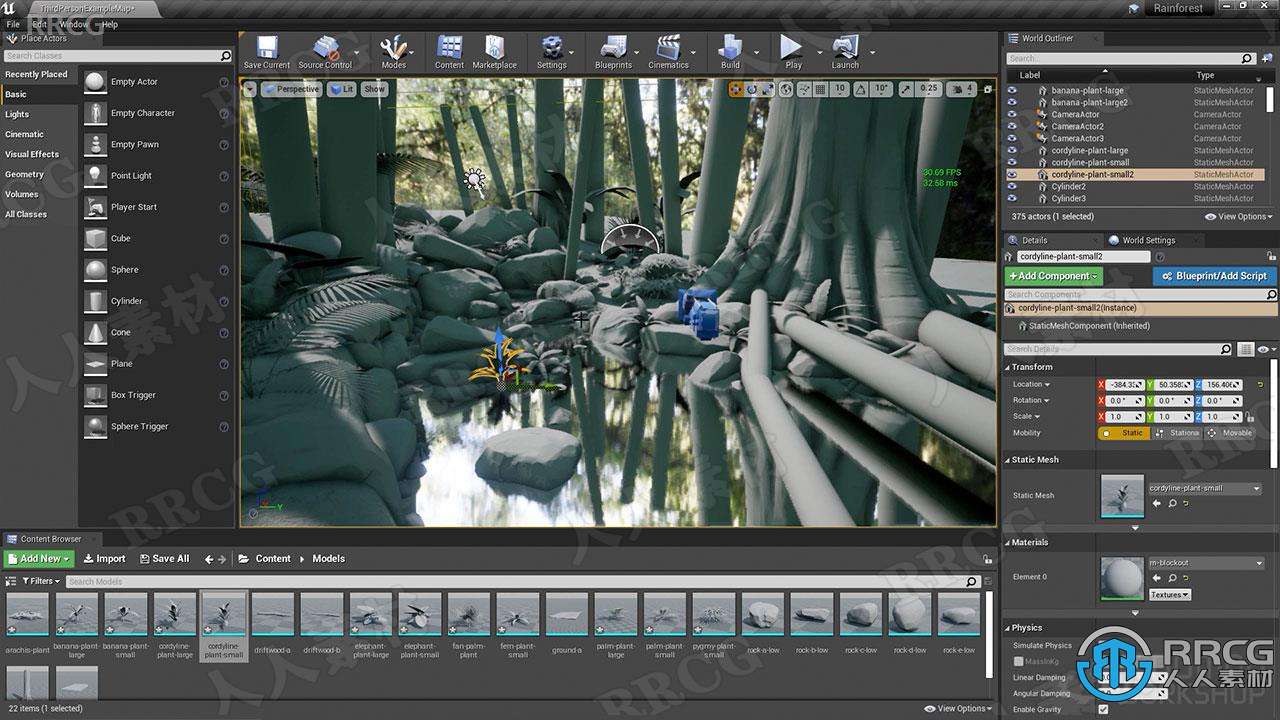This screenshot has height=720, width=1280.
Task: Click Save All button
Action: [x=164, y=559]
